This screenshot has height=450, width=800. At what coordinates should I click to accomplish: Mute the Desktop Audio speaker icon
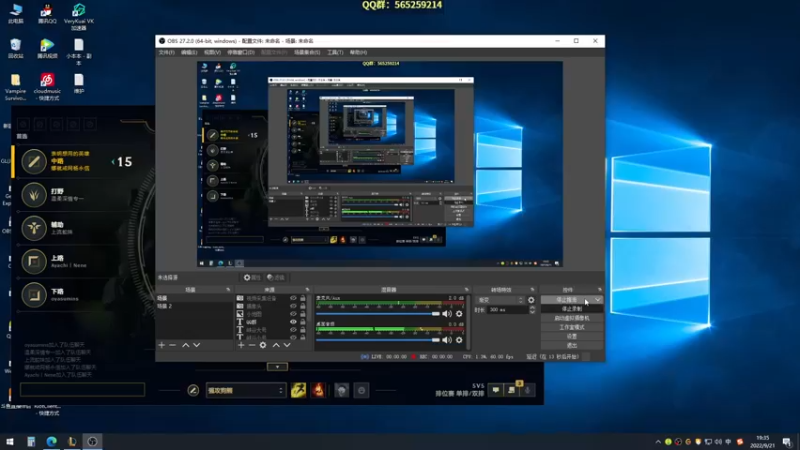pos(447,340)
